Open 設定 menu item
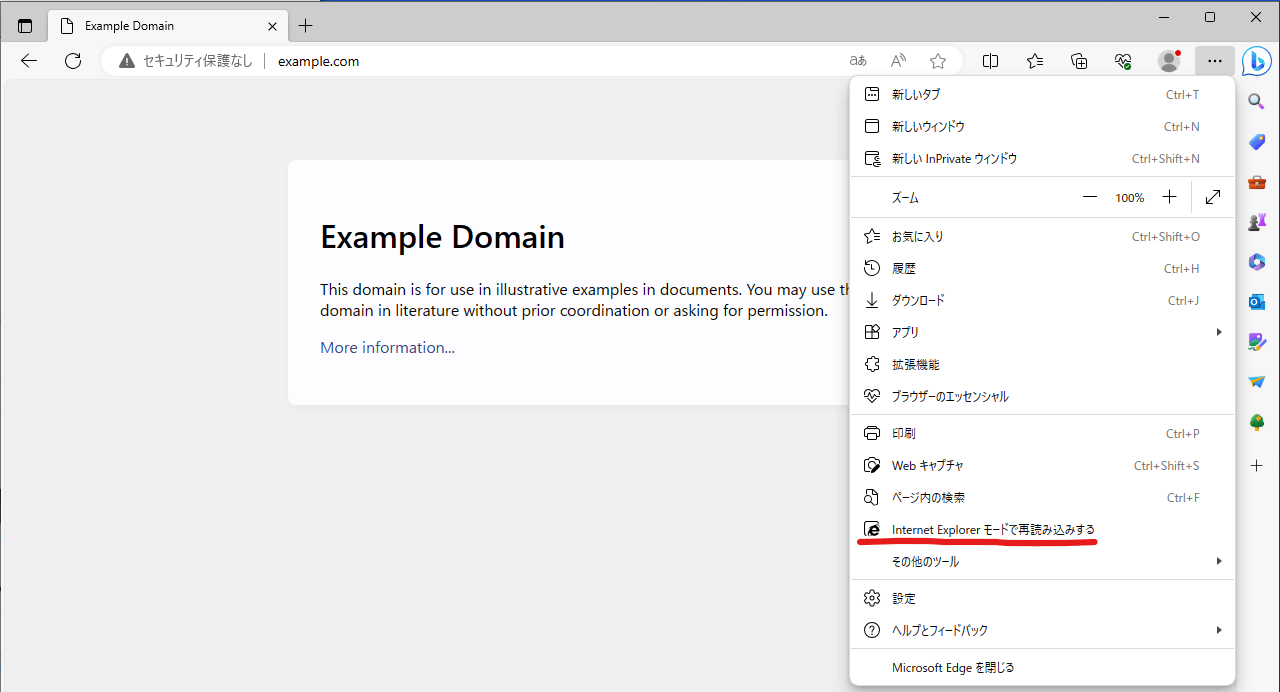This screenshot has width=1280, height=692. [x=1042, y=599]
